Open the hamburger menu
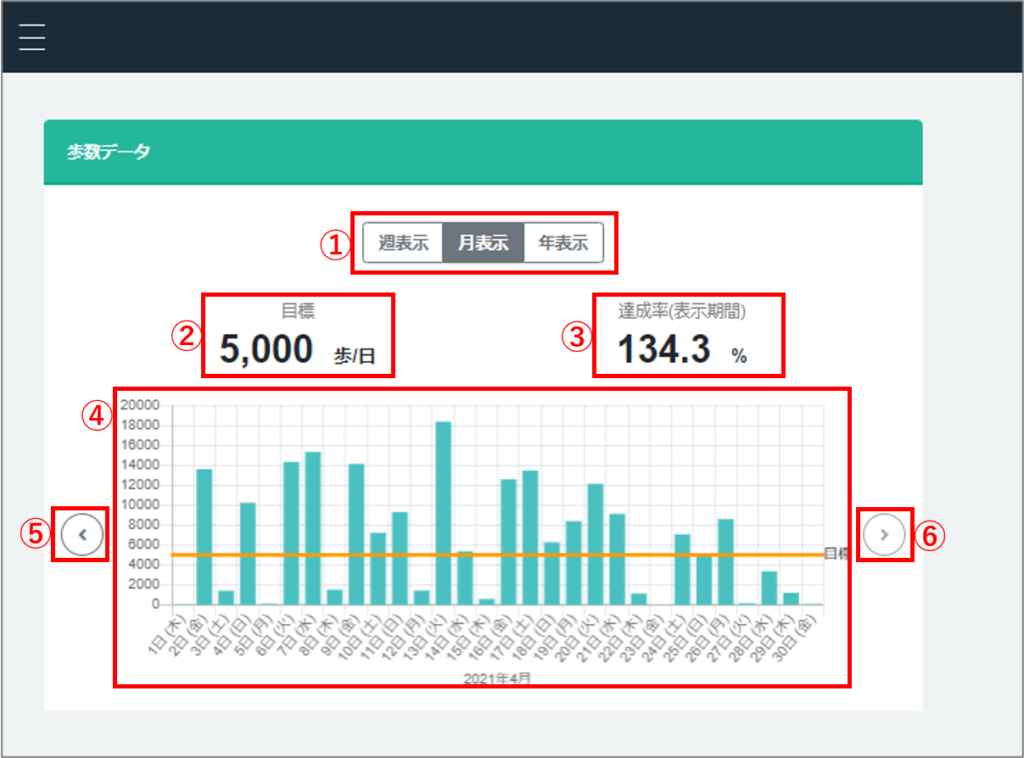1024x758 pixels. (32, 36)
